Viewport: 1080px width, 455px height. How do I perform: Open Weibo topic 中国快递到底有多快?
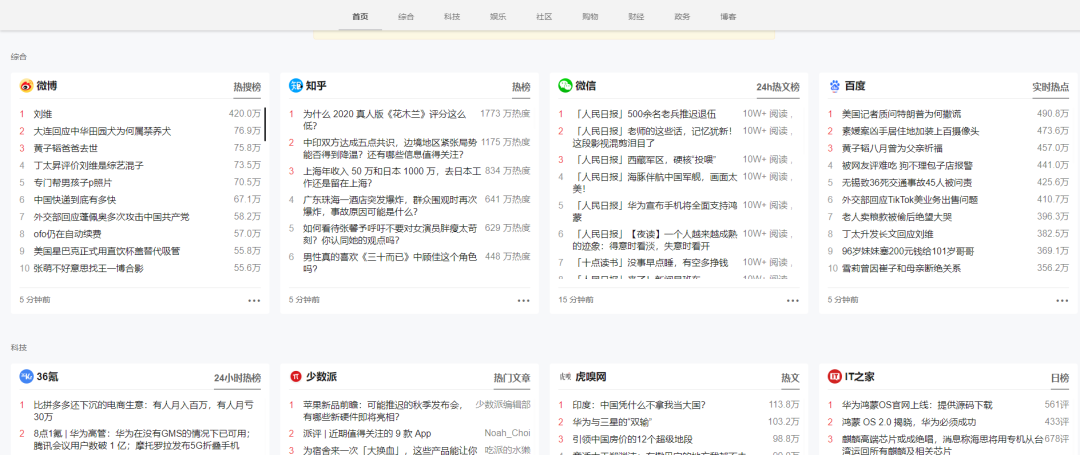coord(74,200)
